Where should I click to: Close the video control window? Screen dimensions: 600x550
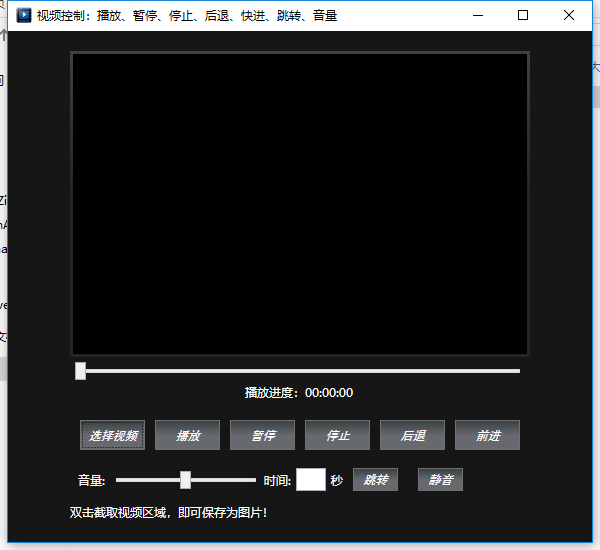(x=569, y=15)
